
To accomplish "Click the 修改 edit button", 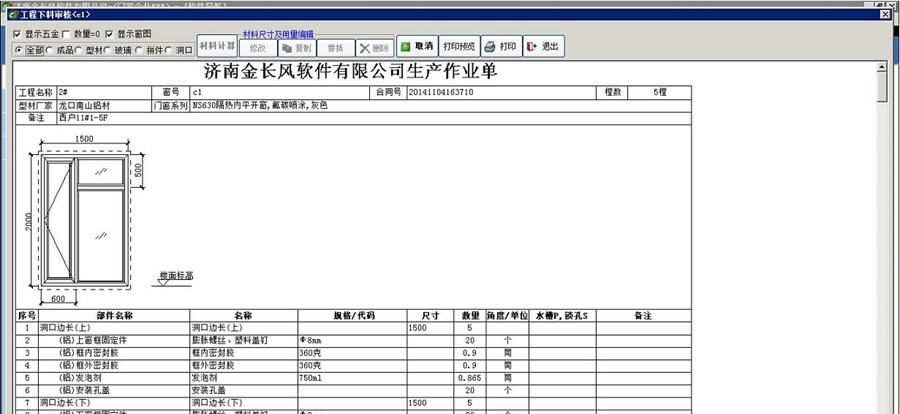I will click(258, 48).
